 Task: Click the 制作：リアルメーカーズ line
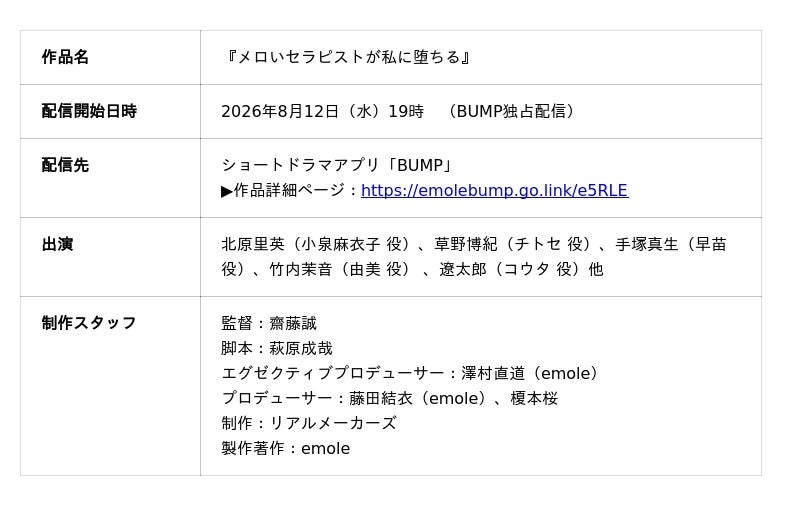[309, 423]
